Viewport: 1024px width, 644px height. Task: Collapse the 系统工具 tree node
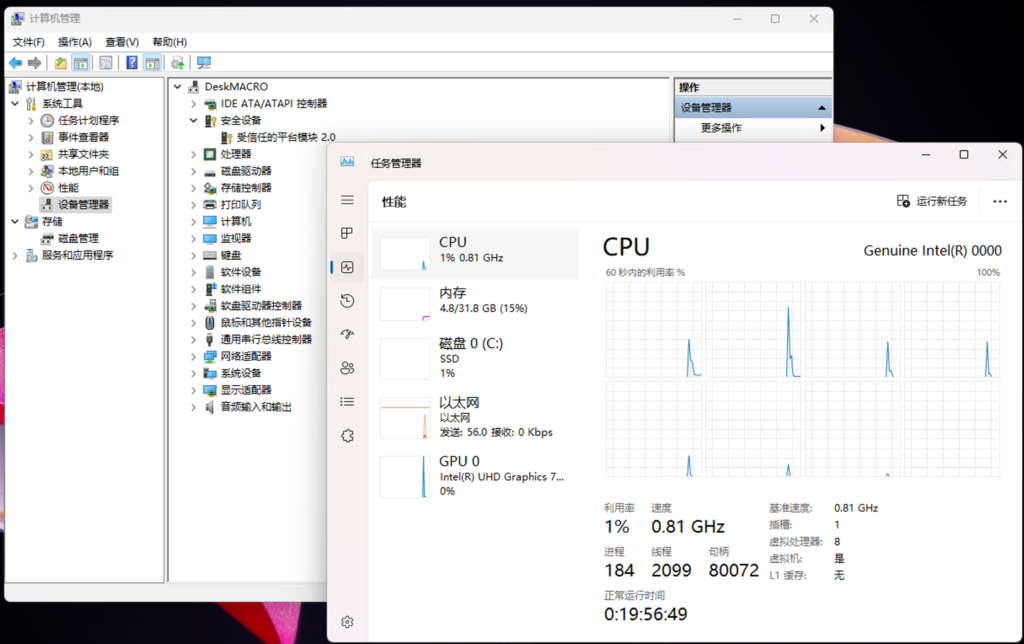tap(15, 103)
